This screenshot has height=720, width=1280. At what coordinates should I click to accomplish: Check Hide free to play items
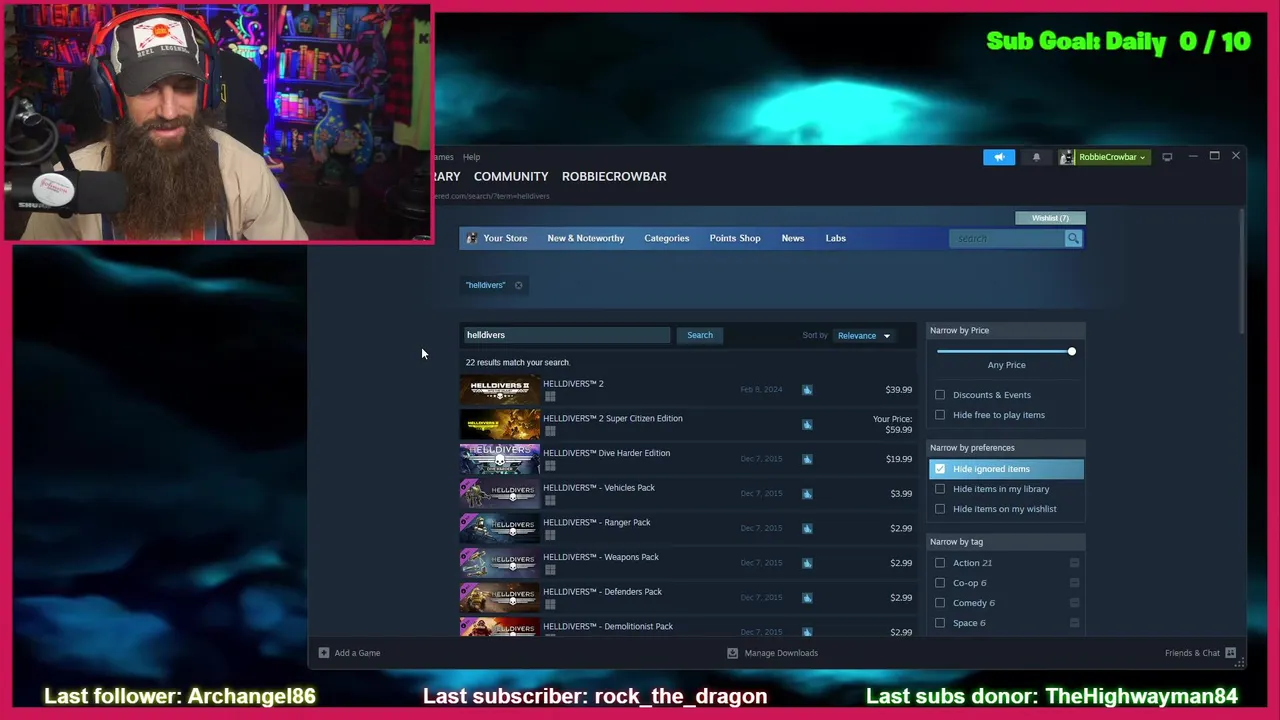(940, 415)
